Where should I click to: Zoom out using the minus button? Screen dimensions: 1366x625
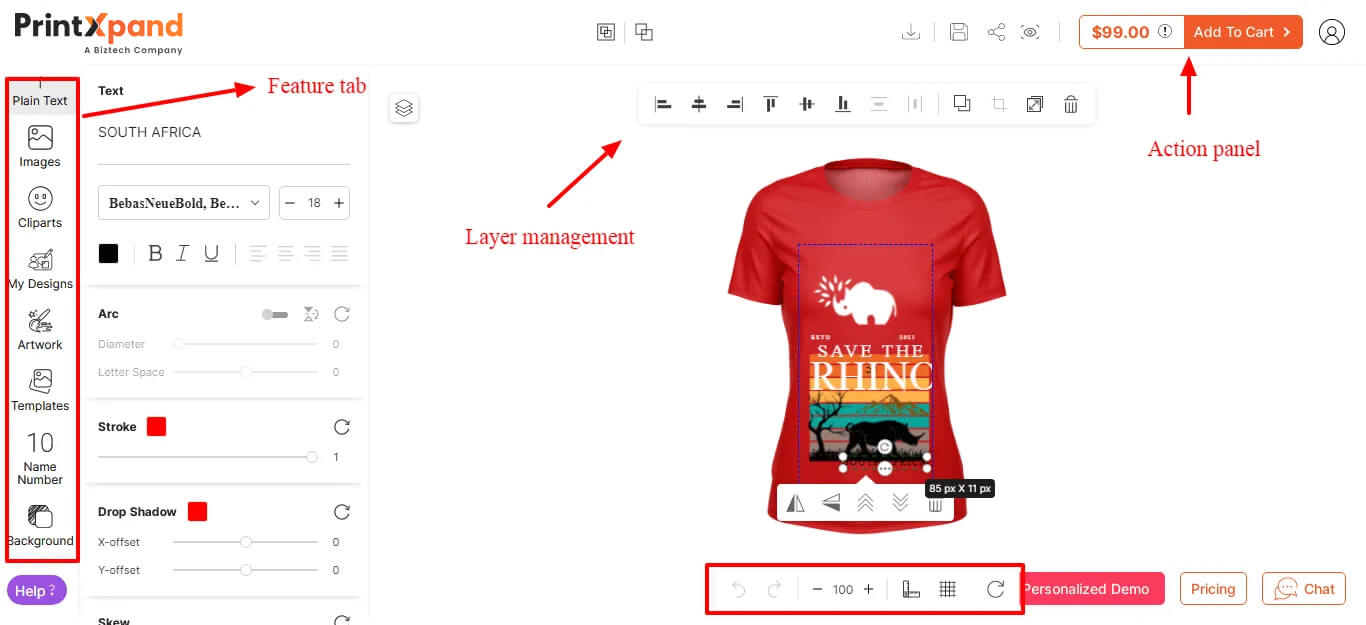pyautogui.click(x=817, y=589)
